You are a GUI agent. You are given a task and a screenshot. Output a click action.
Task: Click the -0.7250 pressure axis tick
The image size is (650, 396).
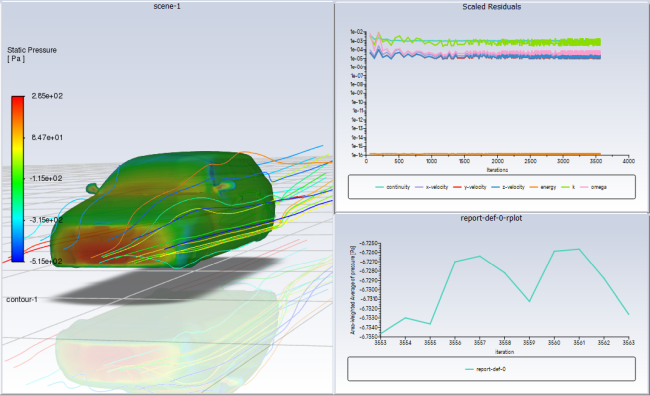click(369, 243)
